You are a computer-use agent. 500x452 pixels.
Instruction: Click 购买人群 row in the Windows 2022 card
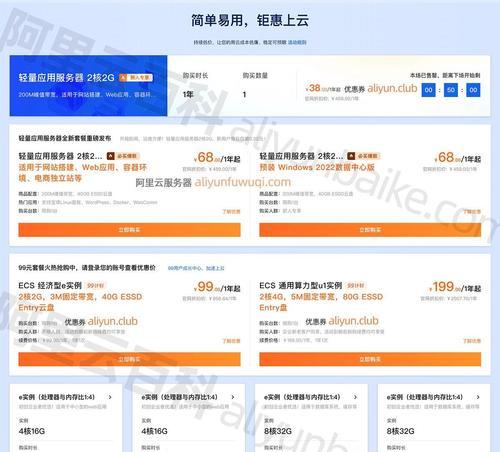click(x=280, y=211)
